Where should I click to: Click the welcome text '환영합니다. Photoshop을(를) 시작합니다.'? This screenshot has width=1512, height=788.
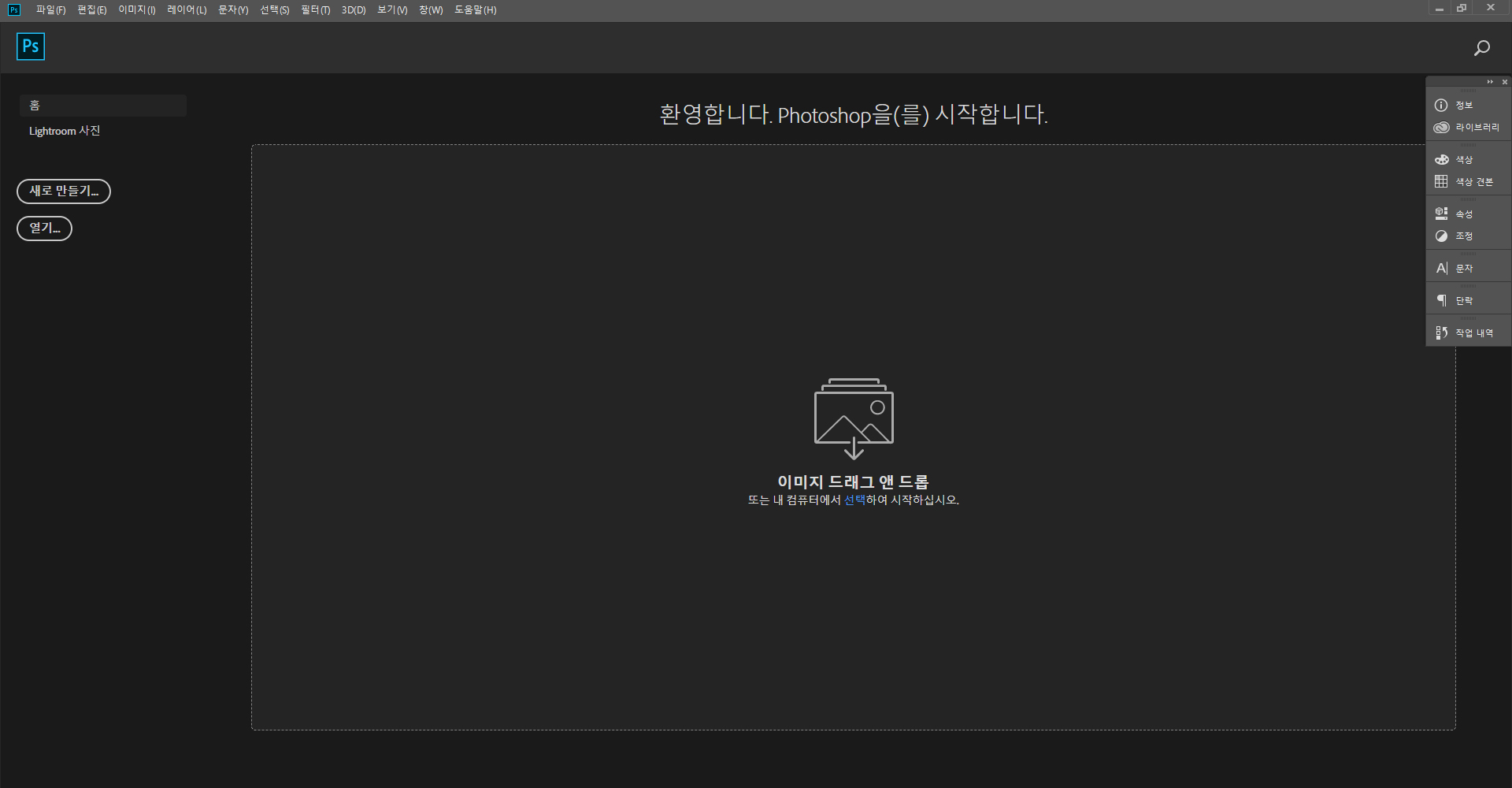pyautogui.click(x=854, y=115)
